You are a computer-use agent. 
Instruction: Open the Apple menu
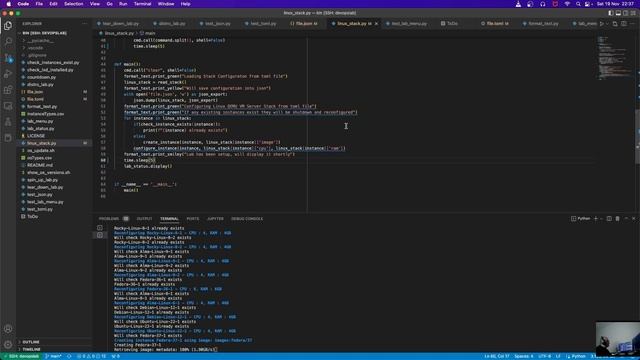pos(9,4)
